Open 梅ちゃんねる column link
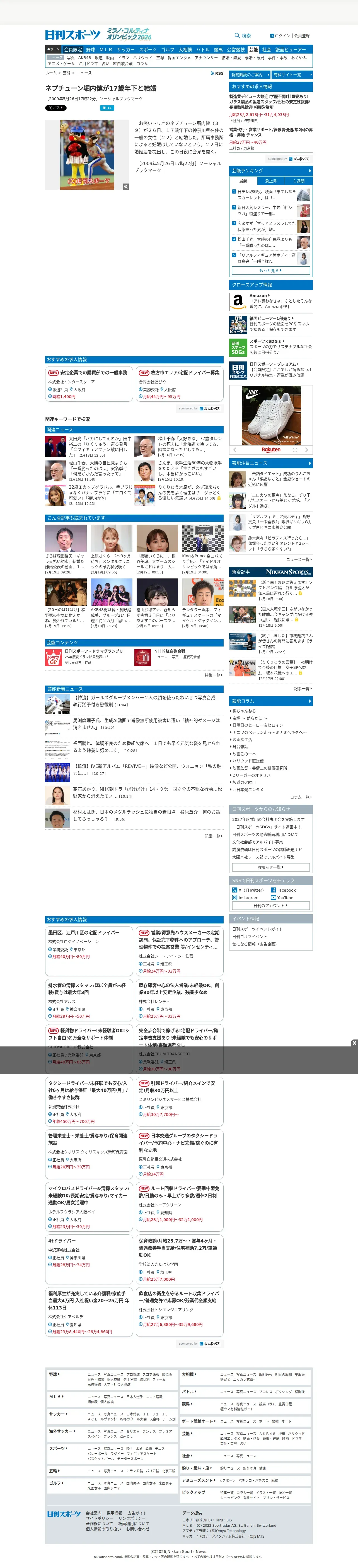The height and width of the screenshot is (1568, 358). point(244,711)
